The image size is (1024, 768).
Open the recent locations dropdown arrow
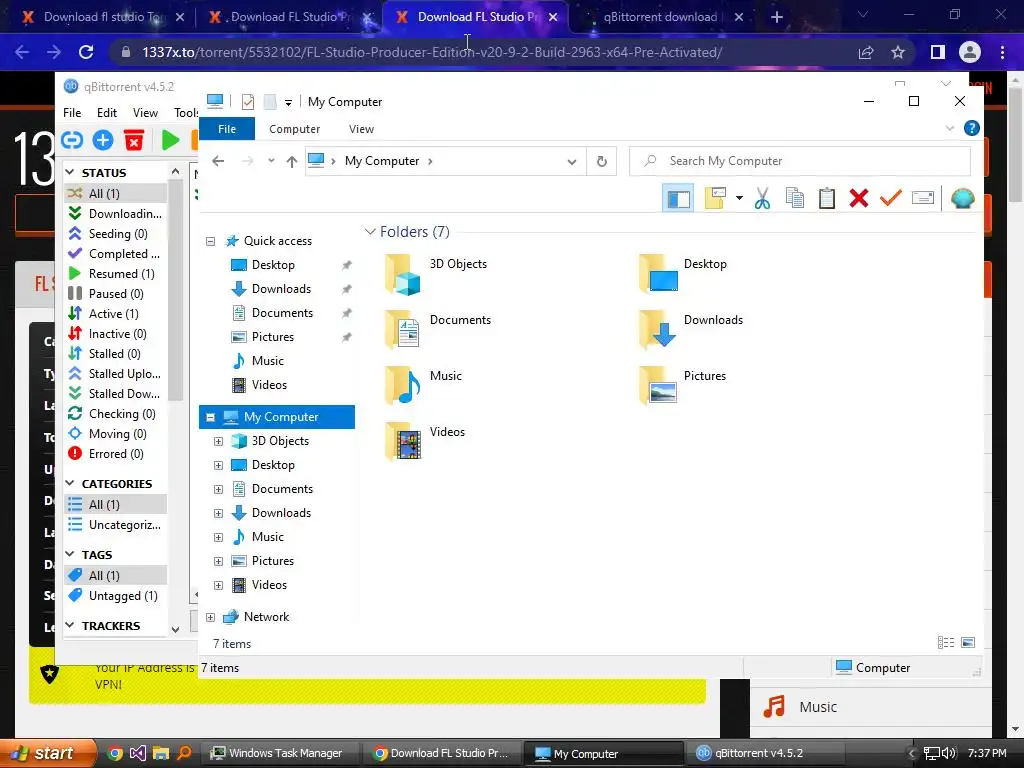[x=271, y=161]
